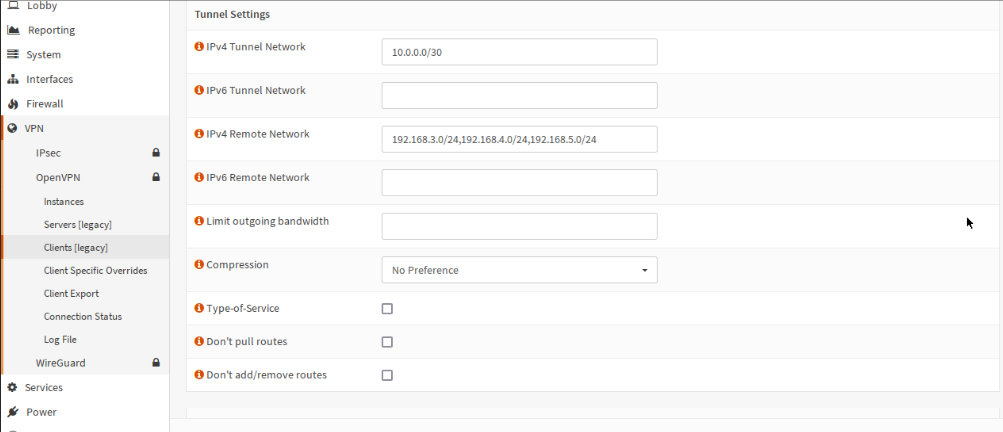Click the lock icon next to WireGuard
Viewport: 1003px width, 432px height.
click(156, 362)
